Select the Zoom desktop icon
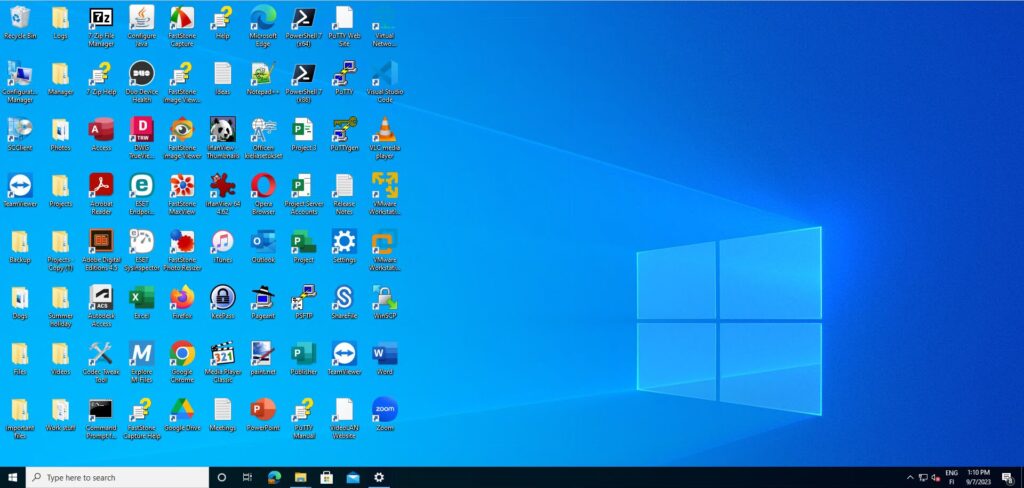The height and width of the screenshot is (488, 1024). 384,409
